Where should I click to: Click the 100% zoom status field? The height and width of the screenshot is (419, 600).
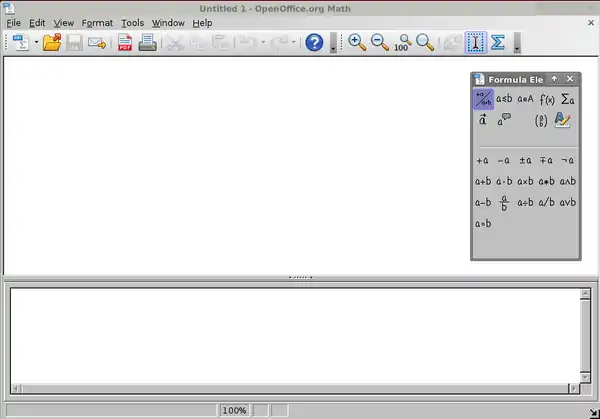click(234, 411)
